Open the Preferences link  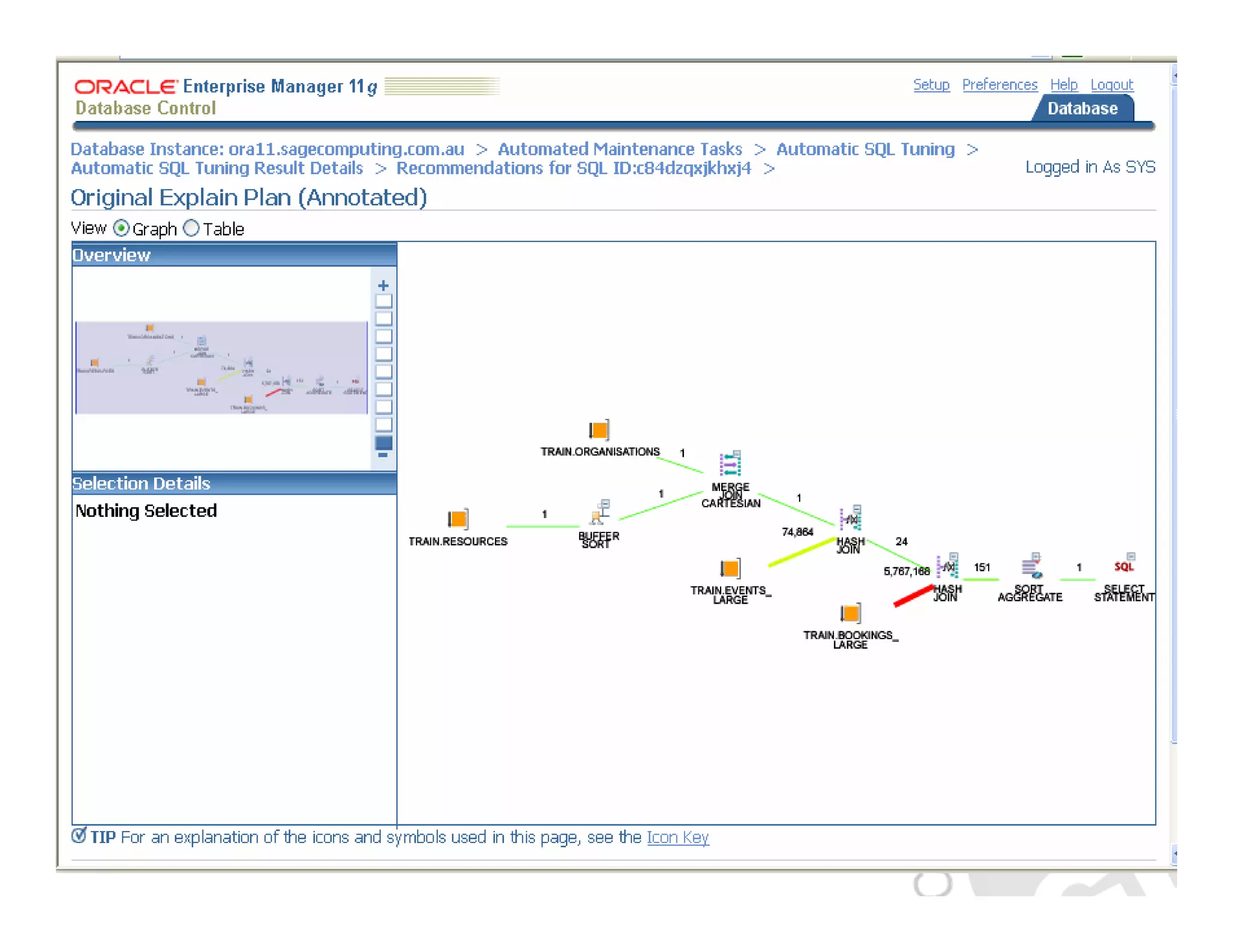[x=999, y=85]
